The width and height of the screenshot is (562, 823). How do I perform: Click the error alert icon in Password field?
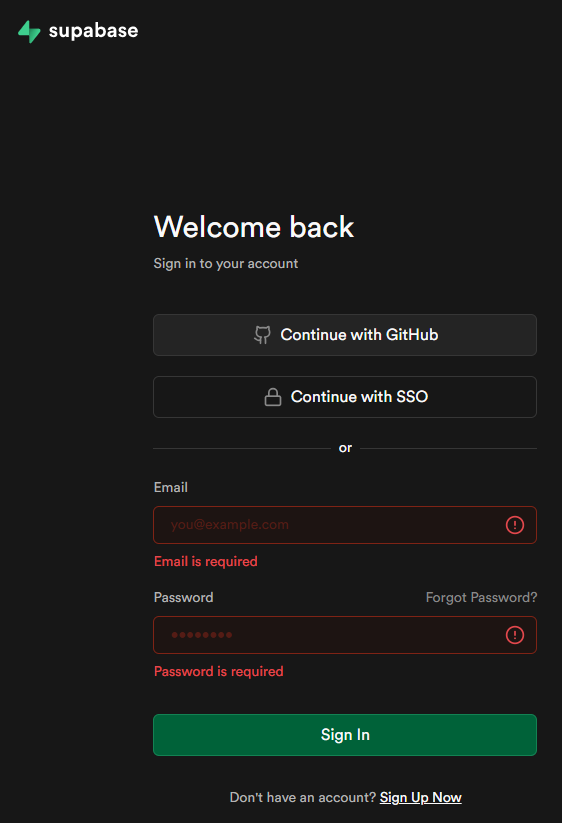click(515, 635)
